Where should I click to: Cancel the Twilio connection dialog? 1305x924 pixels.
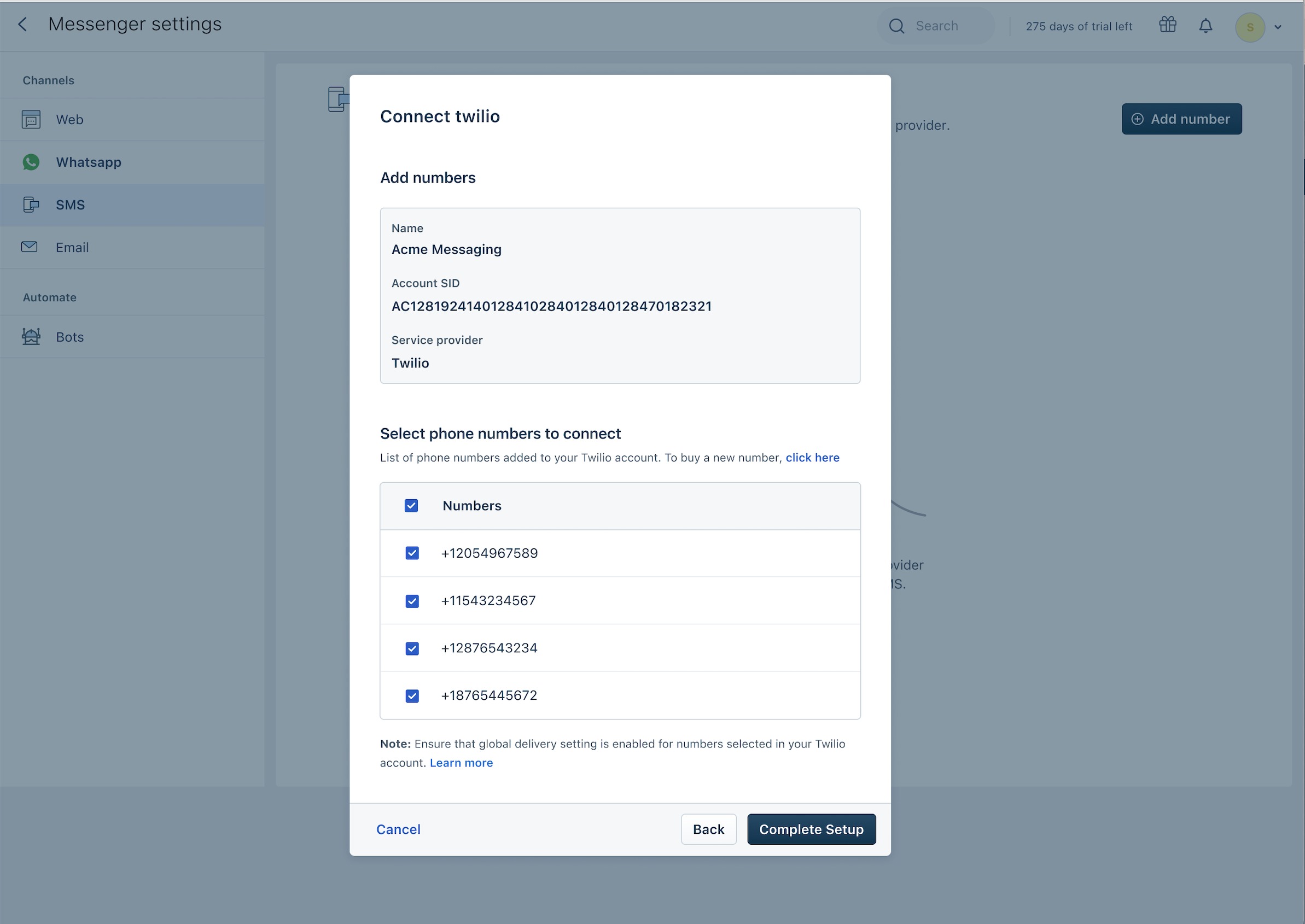click(x=398, y=829)
